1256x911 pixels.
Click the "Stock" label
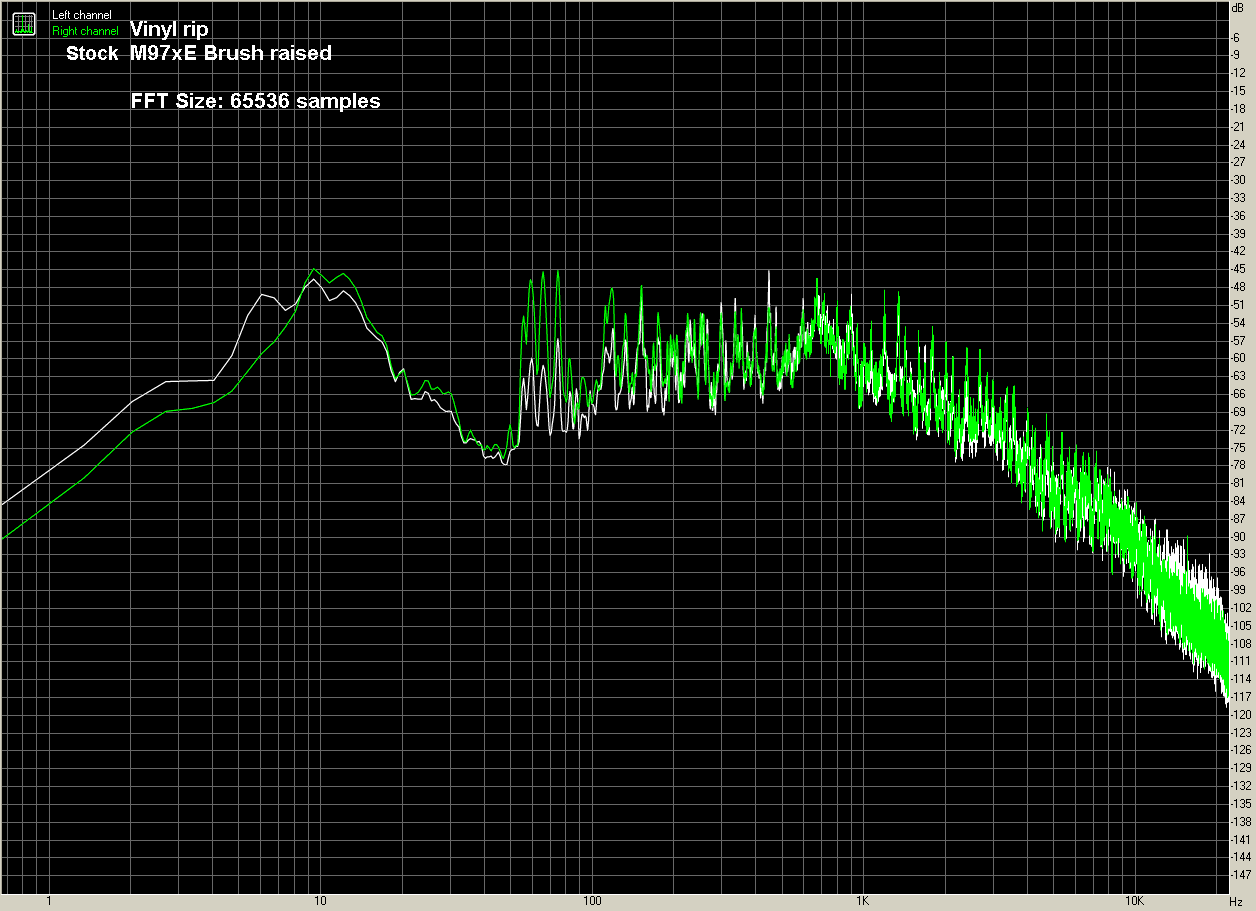(92, 54)
